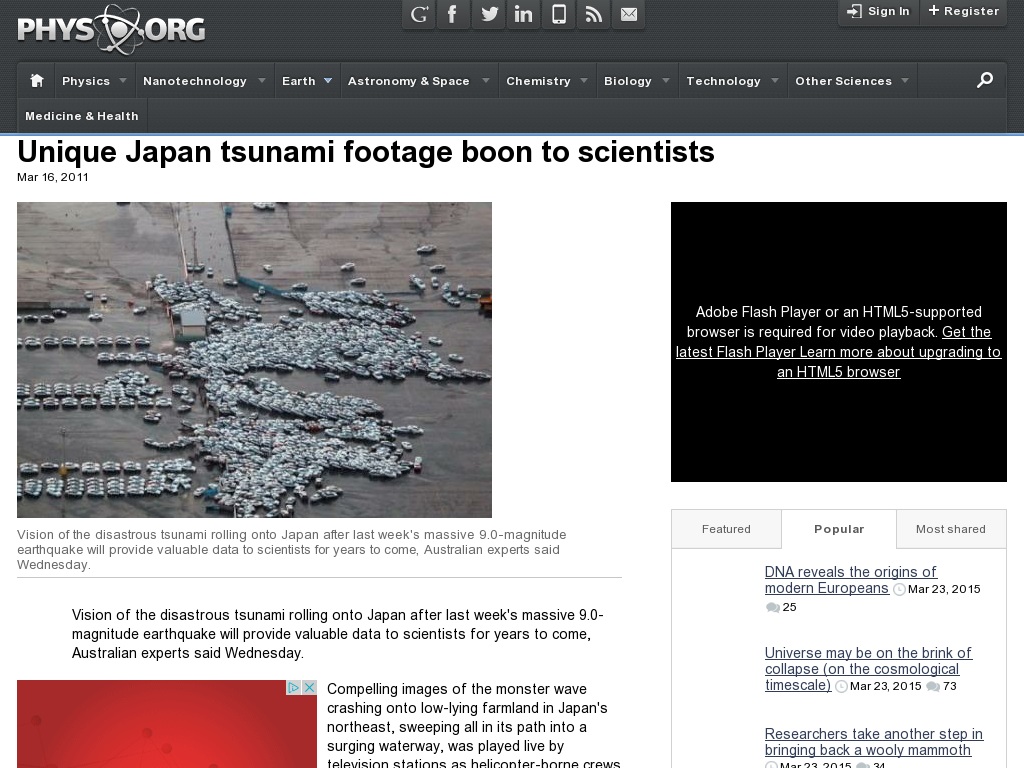Click the Sign In arrow icon
The image size is (1024, 768).
[x=854, y=11]
